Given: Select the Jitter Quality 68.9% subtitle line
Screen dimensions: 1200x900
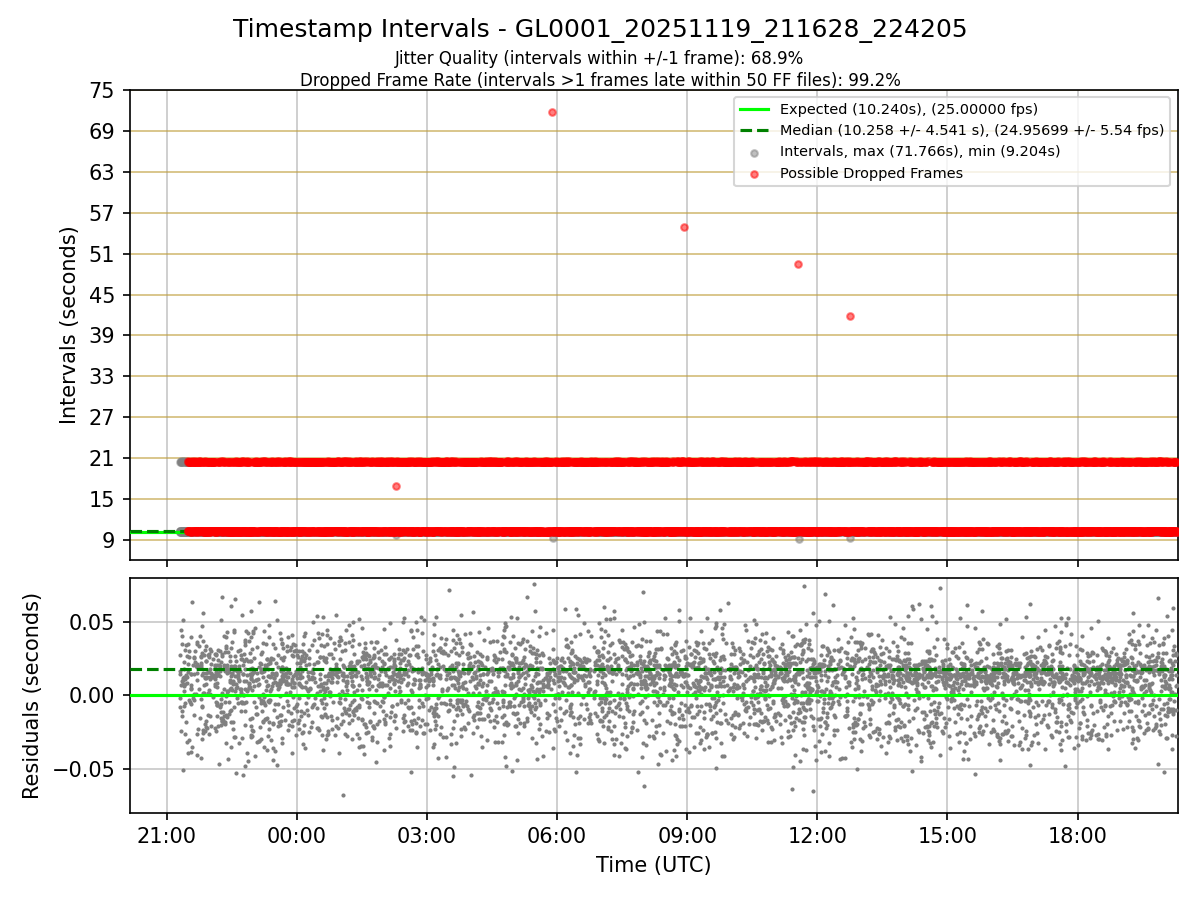Looking at the screenshot, I should pos(599,58).
